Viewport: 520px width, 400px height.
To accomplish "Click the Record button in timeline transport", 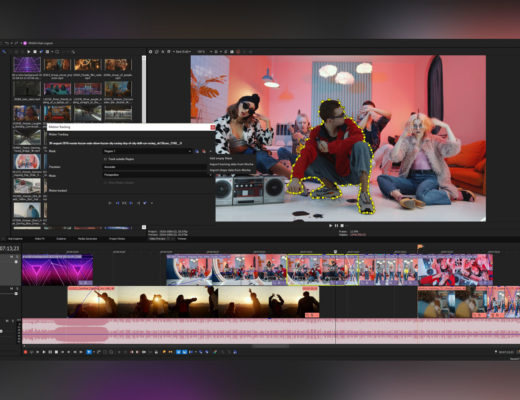I will [x=25, y=352].
